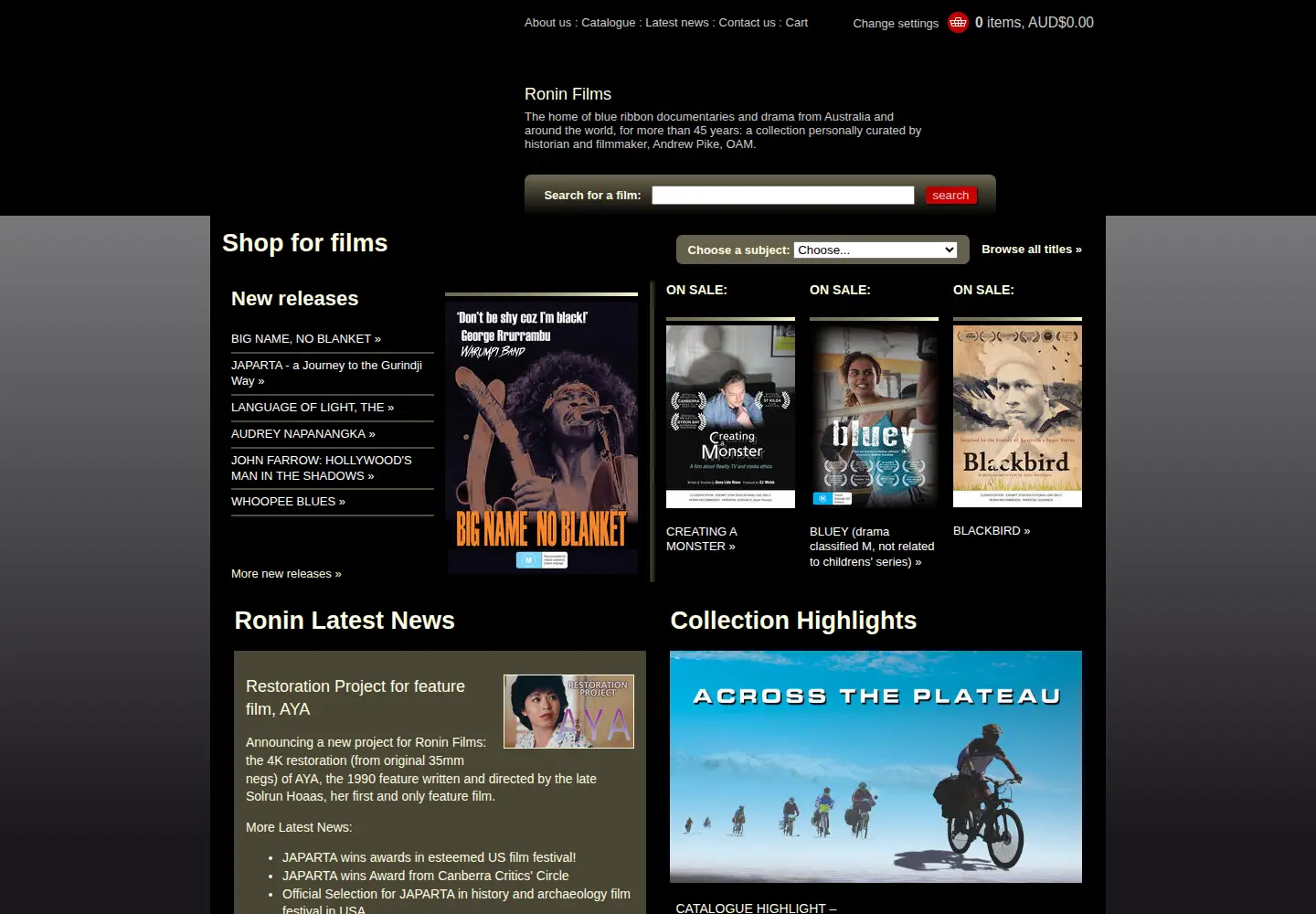This screenshot has height=914, width=1316.
Task: Click the Ronin Latest News heading
Action: tap(345, 621)
